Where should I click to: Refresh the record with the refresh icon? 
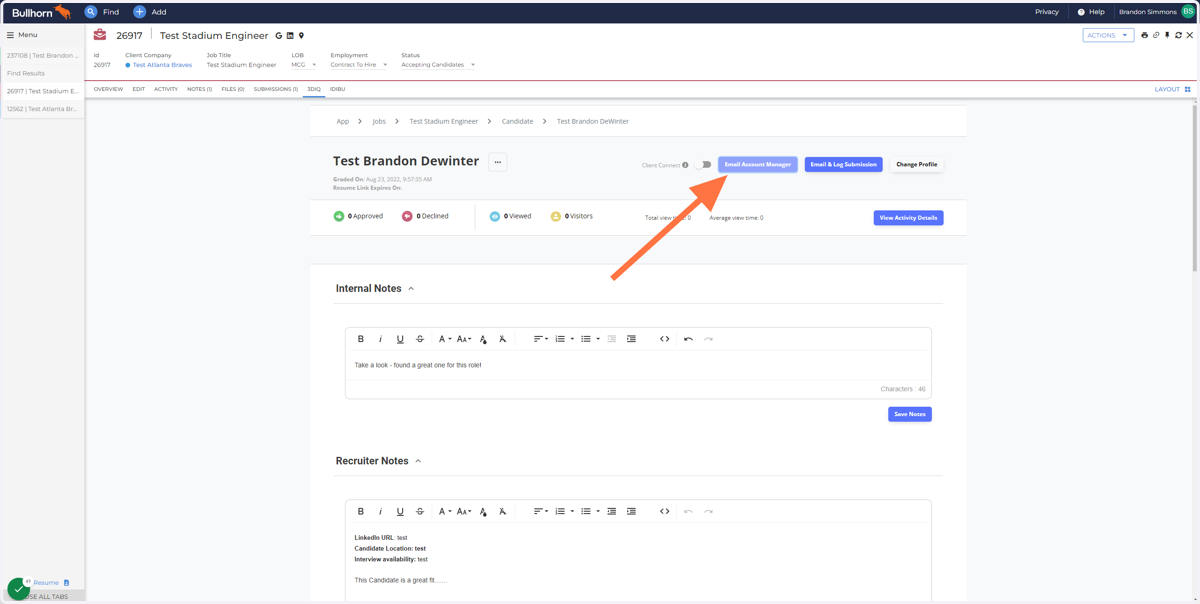pyautogui.click(x=1178, y=35)
